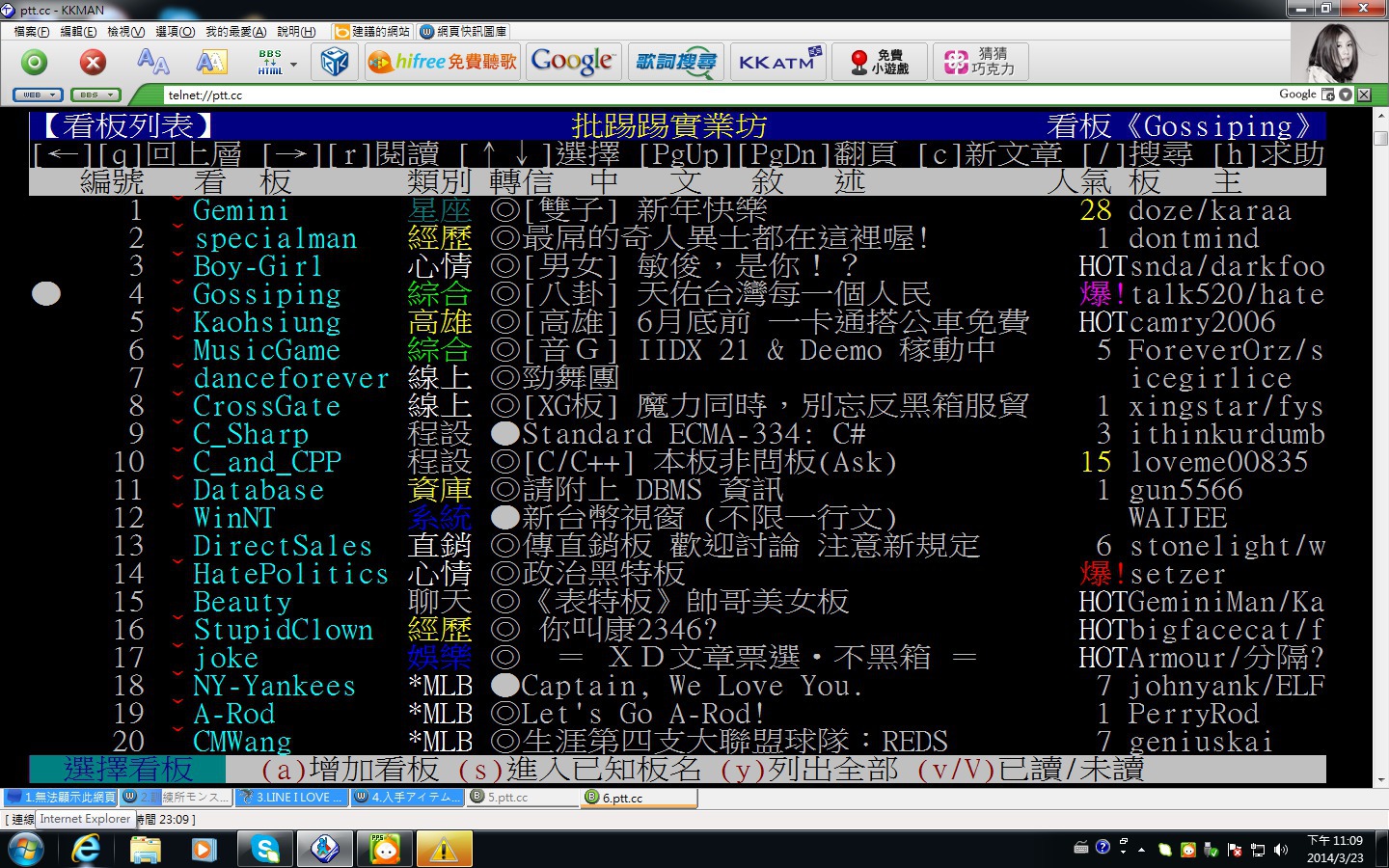Click the KKATM toolbar button
The height and width of the screenshot is (868, 1389).
(778, 62)
